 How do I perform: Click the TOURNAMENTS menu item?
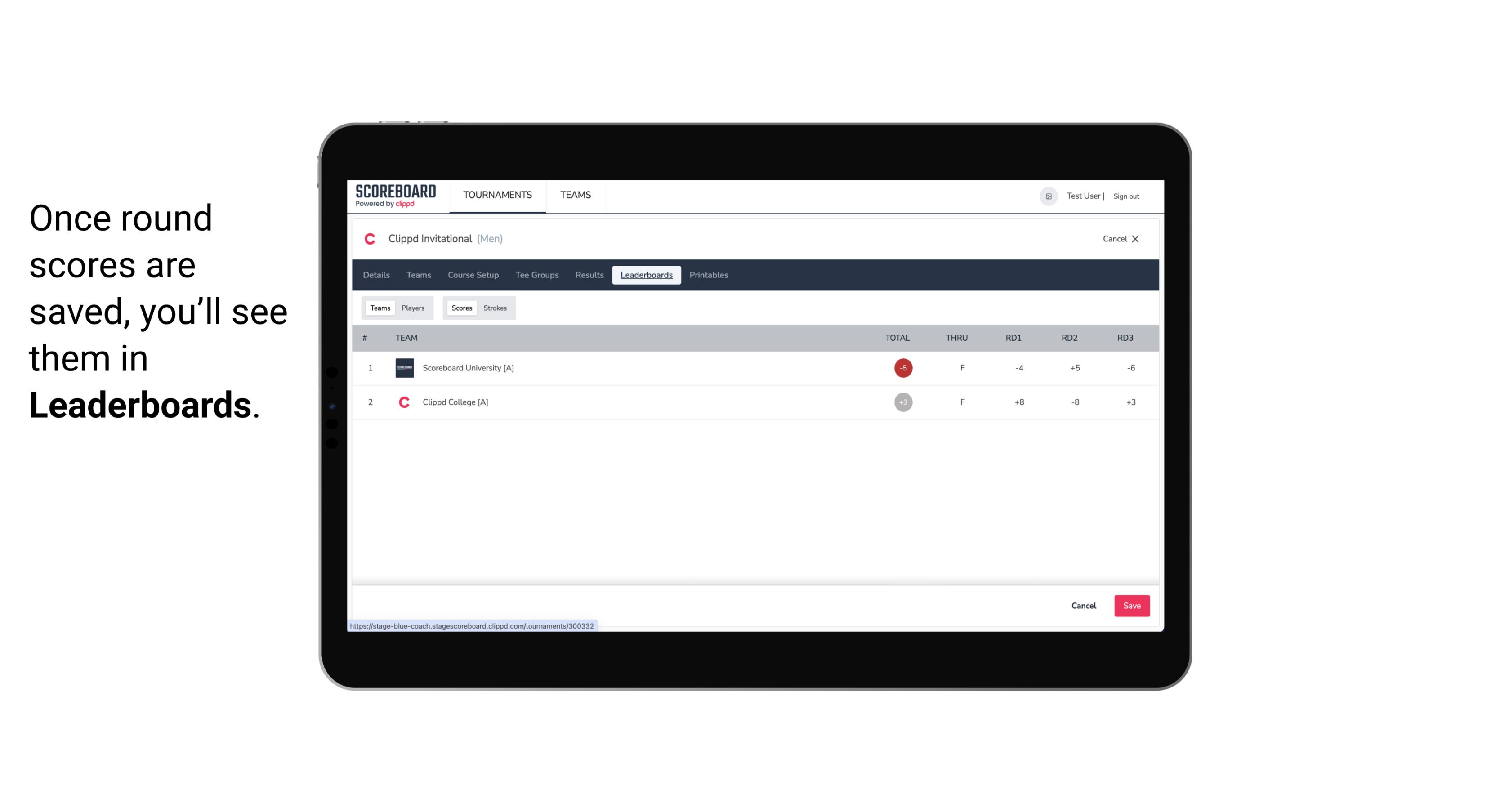tap(498, 195)
